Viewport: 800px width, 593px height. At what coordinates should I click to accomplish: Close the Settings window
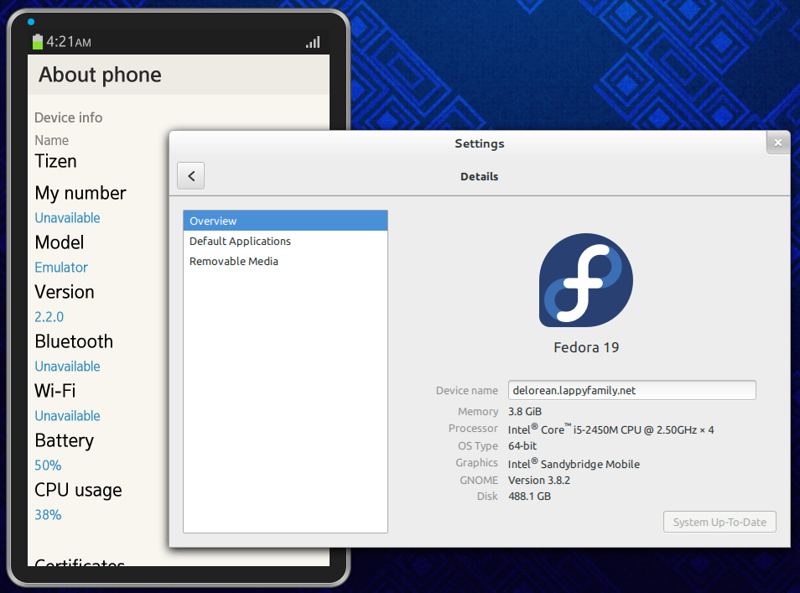pyautogui.click(x=778, y=143)
